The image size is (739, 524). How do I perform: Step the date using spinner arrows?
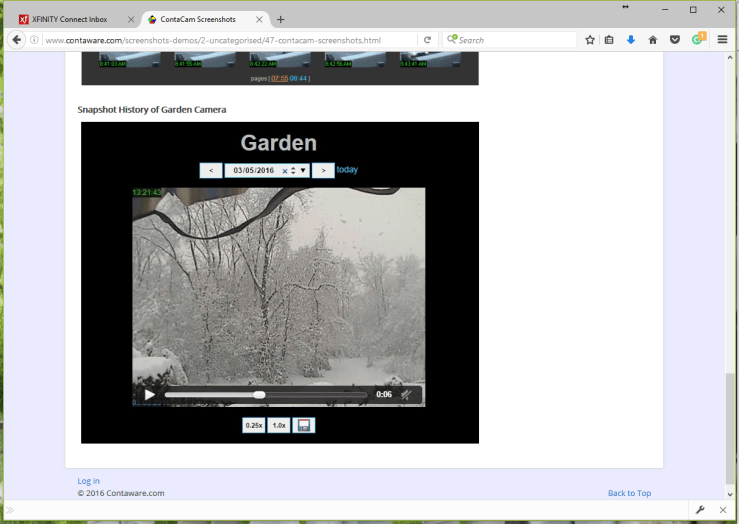[294, 171]
